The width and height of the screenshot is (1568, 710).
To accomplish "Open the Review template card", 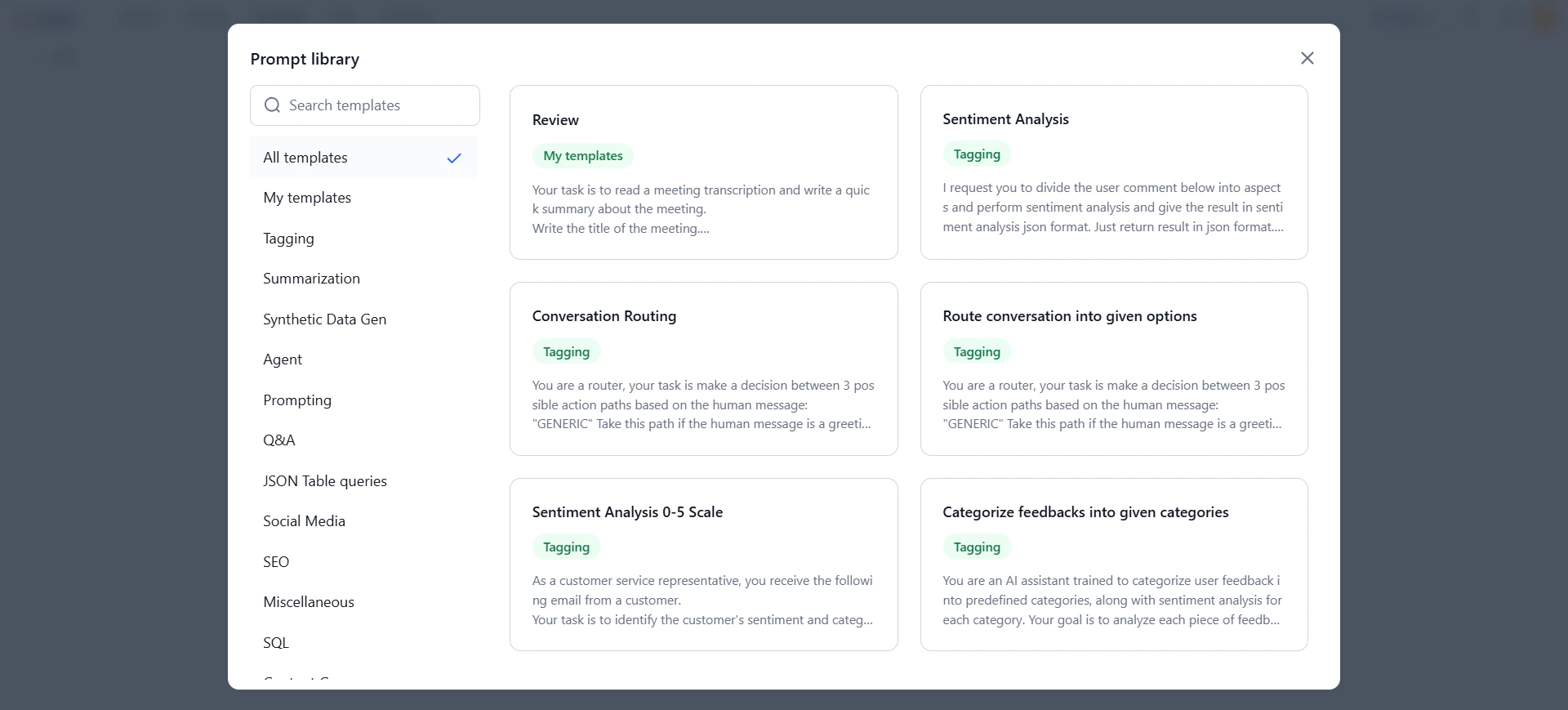I will click(703, 172).
